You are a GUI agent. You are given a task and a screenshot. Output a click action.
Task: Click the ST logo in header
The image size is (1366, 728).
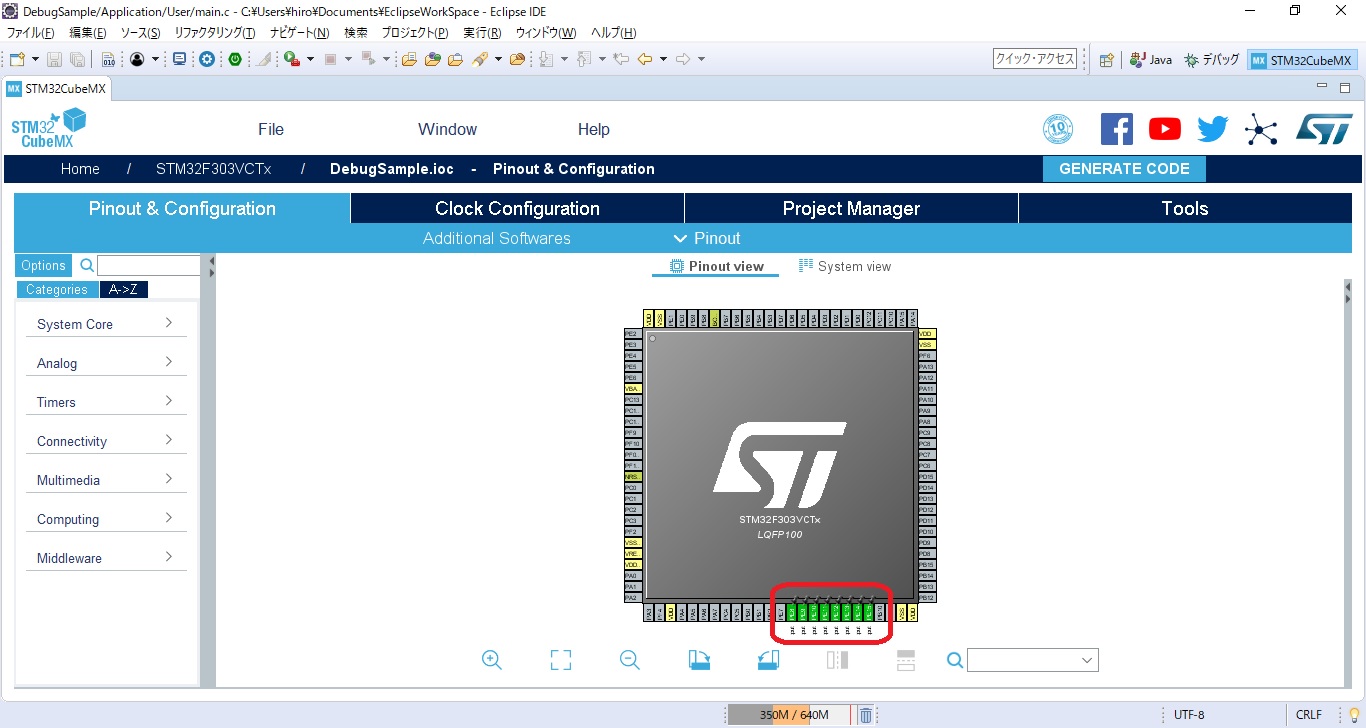(x=1324, y=129)
